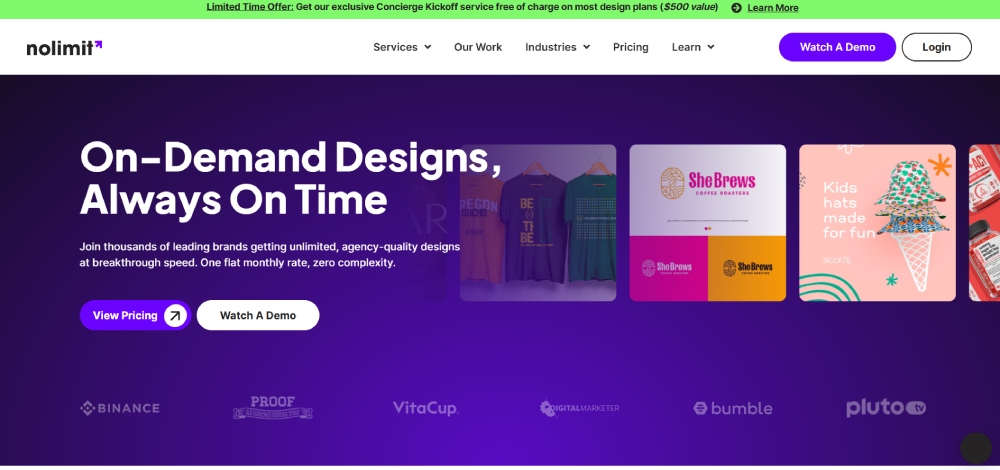Viewport: 1000px width, 470px height.
Task: Expand the Learn dropdown menu
Action: [x=693, y=47]
